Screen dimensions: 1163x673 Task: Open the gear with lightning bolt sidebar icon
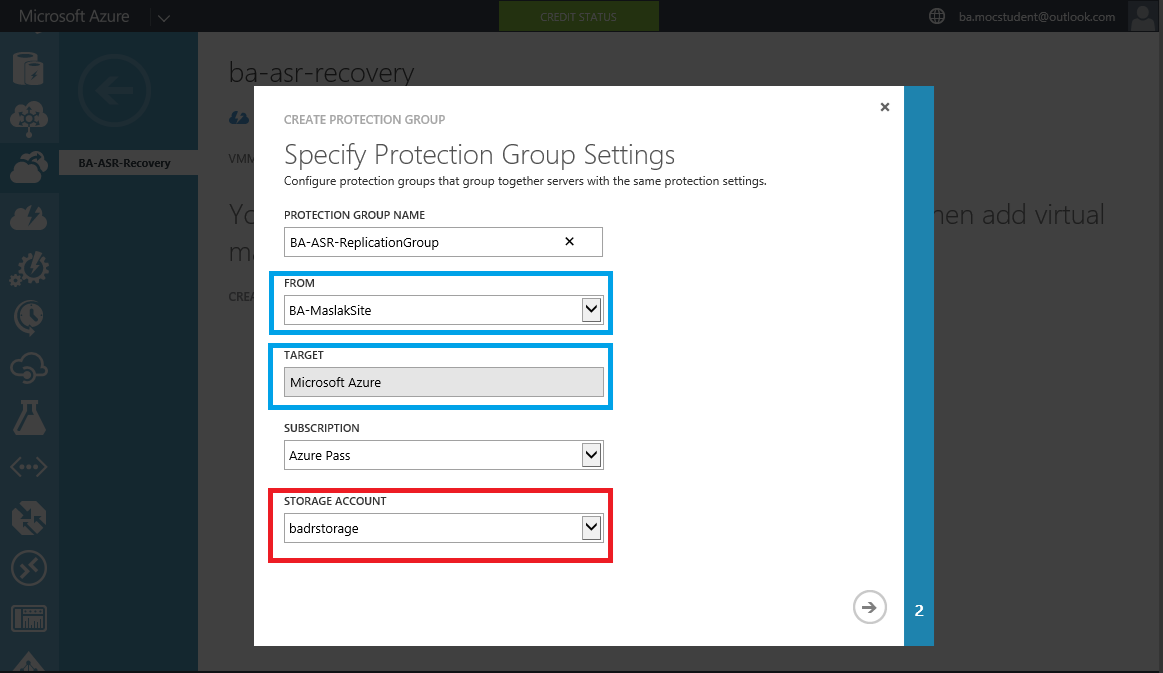[29, 269]
